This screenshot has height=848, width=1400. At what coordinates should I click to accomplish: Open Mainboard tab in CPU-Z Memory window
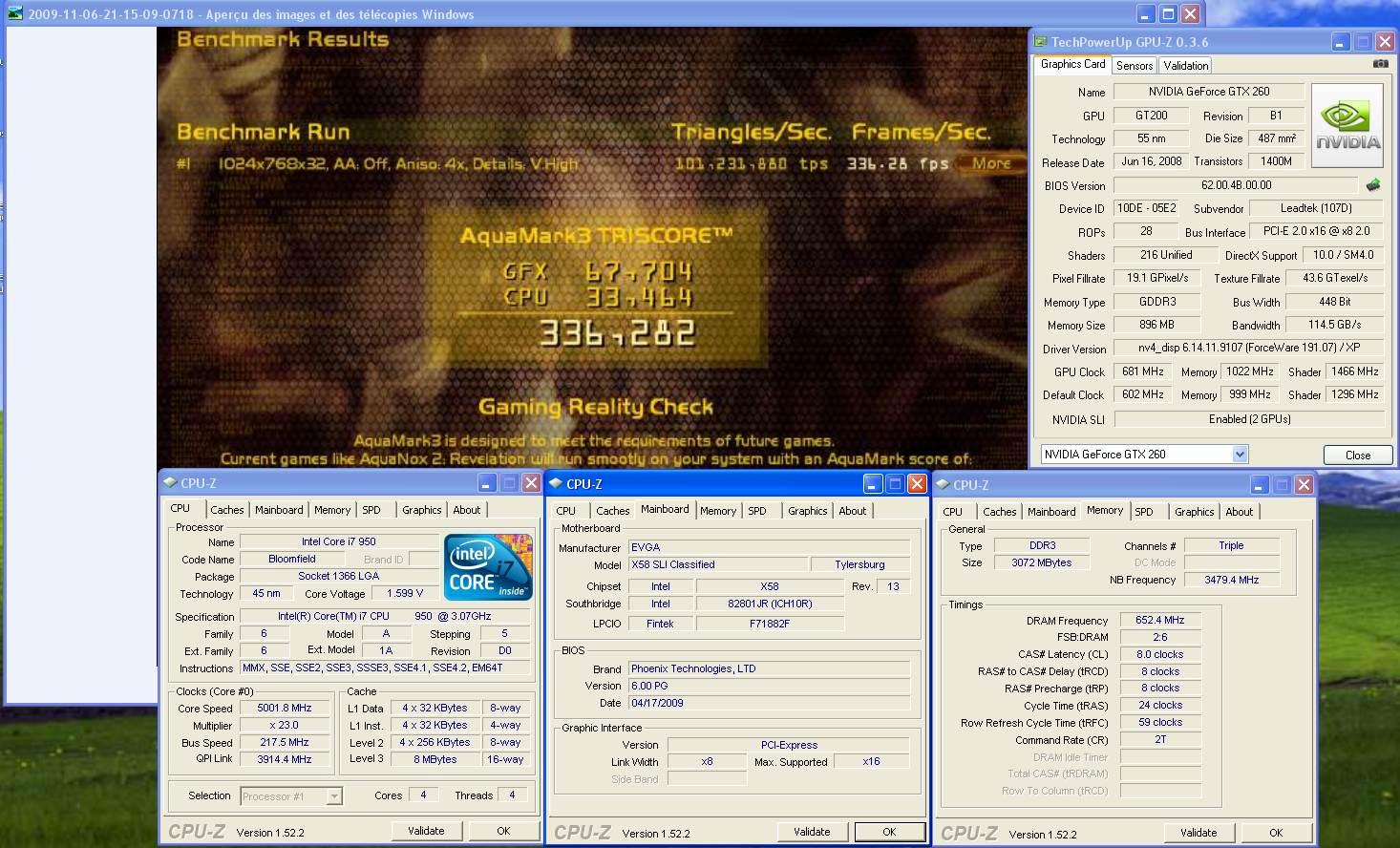pos(1051,512)
